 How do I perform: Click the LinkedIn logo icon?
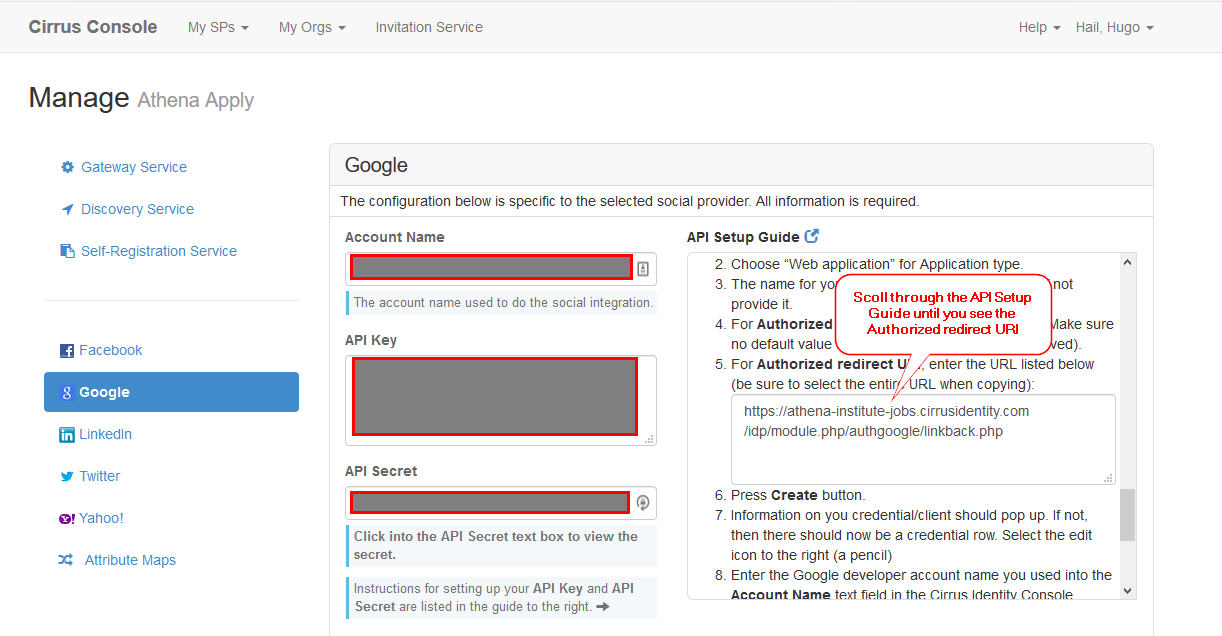(67, 435)
